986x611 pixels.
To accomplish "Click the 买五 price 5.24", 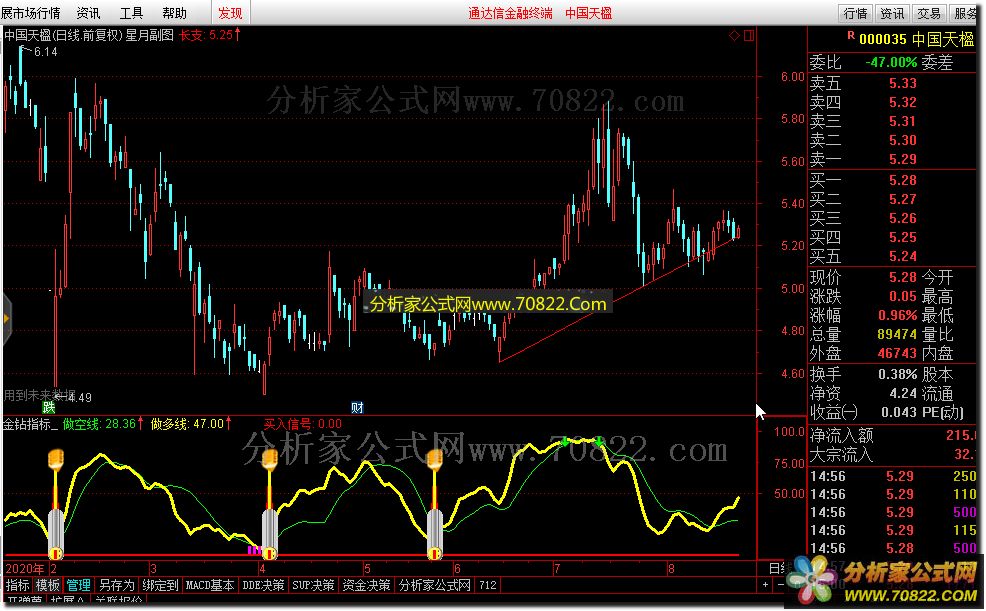I will [902, 256].
